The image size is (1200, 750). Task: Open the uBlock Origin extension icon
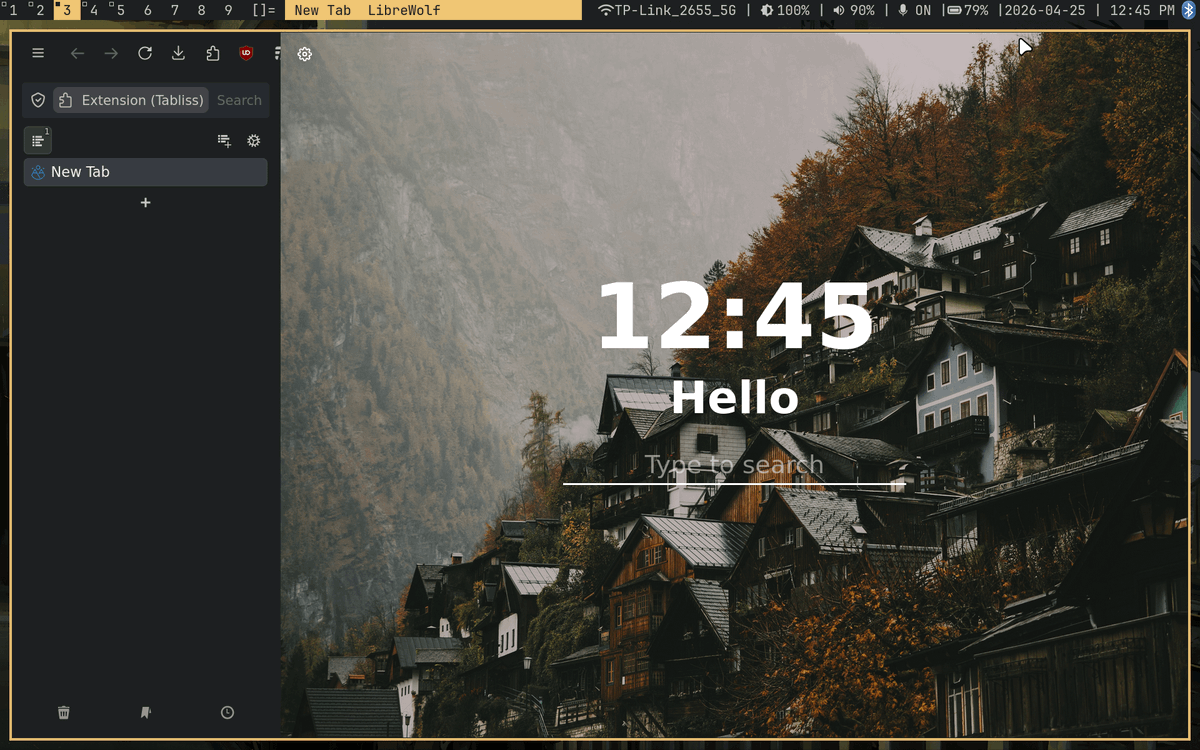point(246,53)
